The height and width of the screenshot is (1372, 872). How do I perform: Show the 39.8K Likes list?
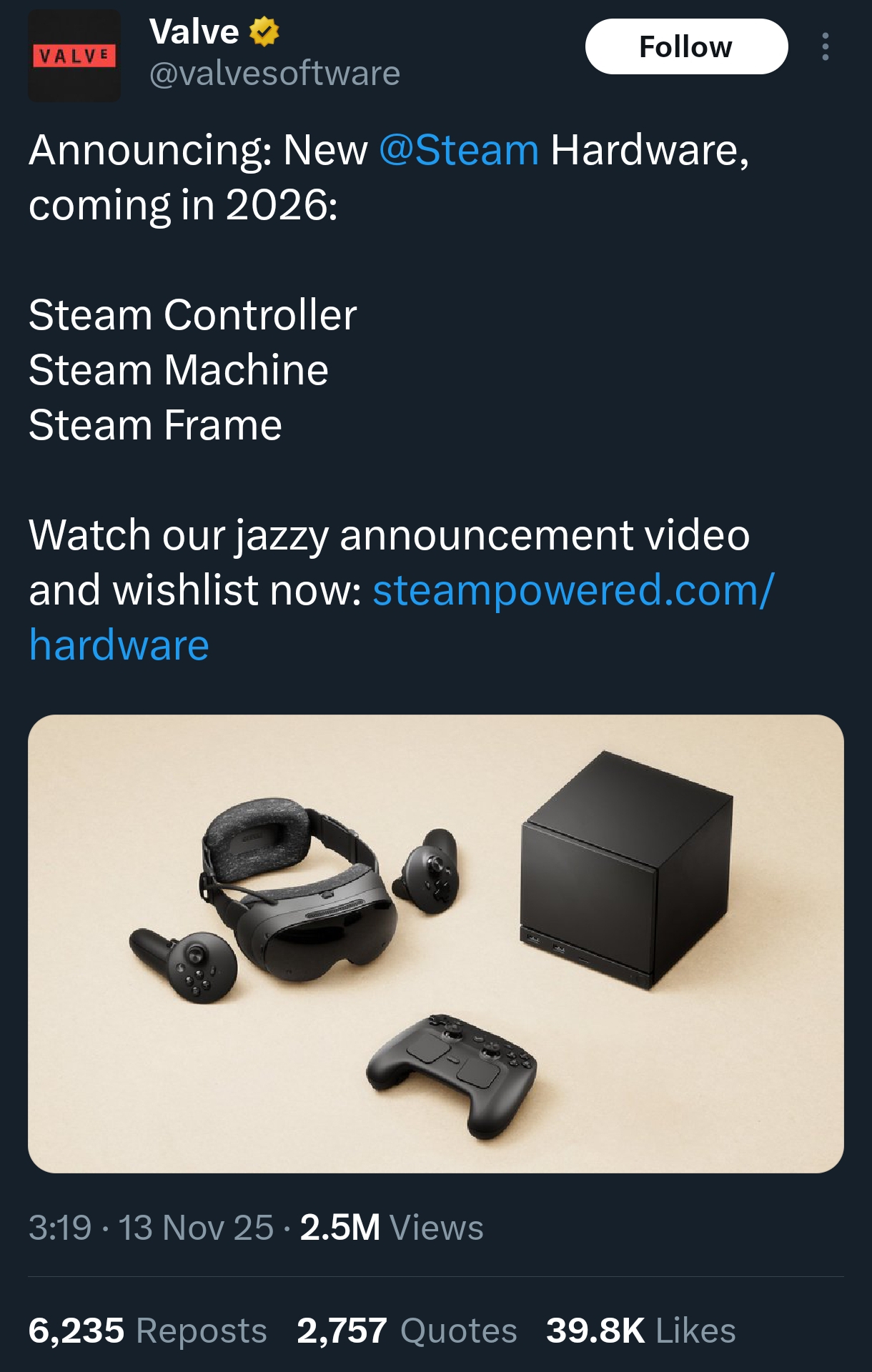pyautogui.click(x=640, y=1331)
